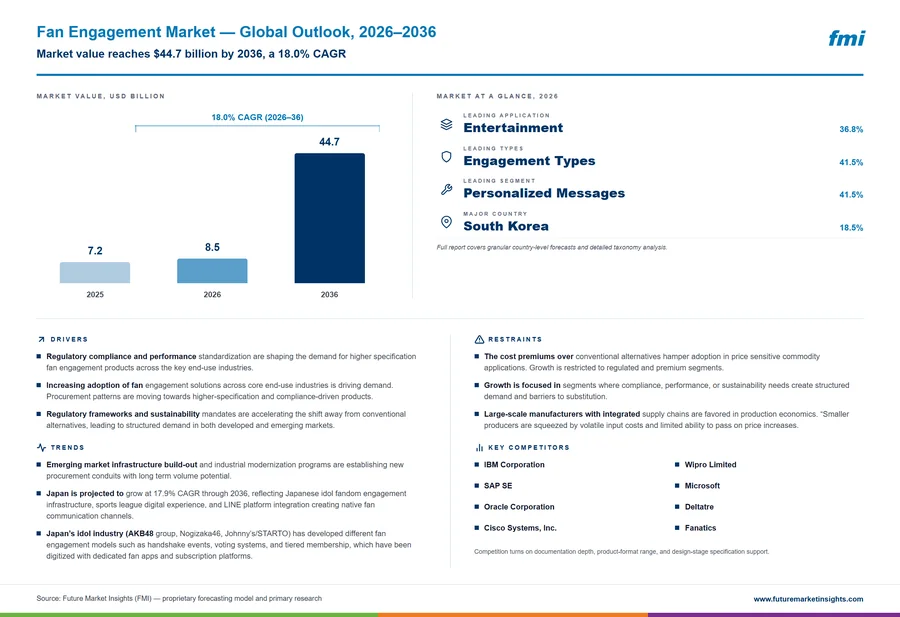Select the shield icon beside Engagement Types
The height and width of the screenshot is (617, 900).
tap(446, 157)
